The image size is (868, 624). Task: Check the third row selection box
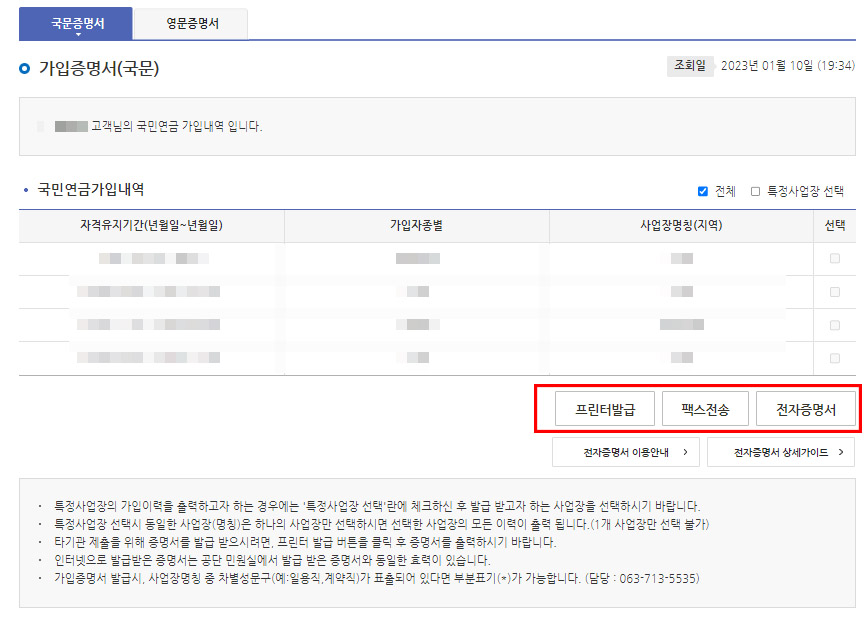(x=834, y=324)
